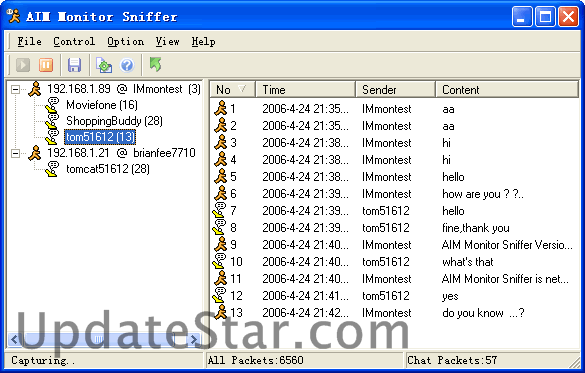585x373 pixels.
Task: Select the message 'do you know ...?'
Action: tap(483, 313)
